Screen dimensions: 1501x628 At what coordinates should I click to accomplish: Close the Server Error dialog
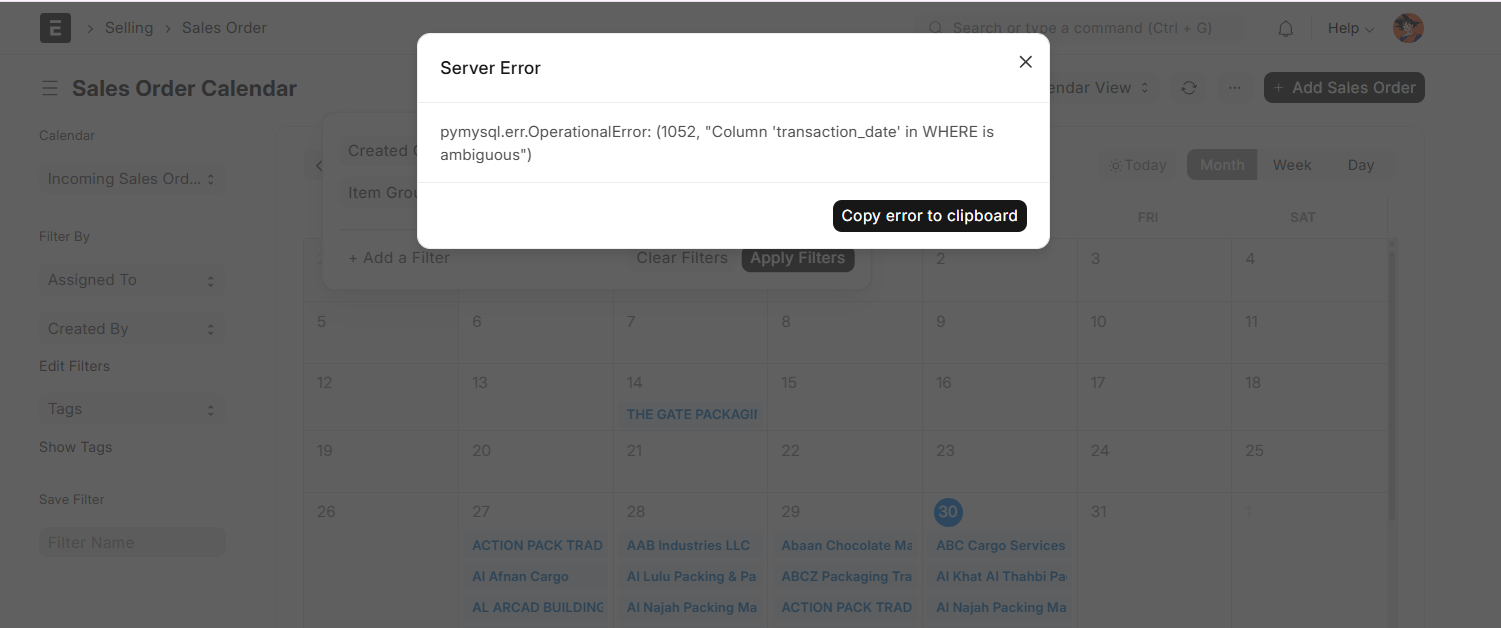(x=1025, y=62)
